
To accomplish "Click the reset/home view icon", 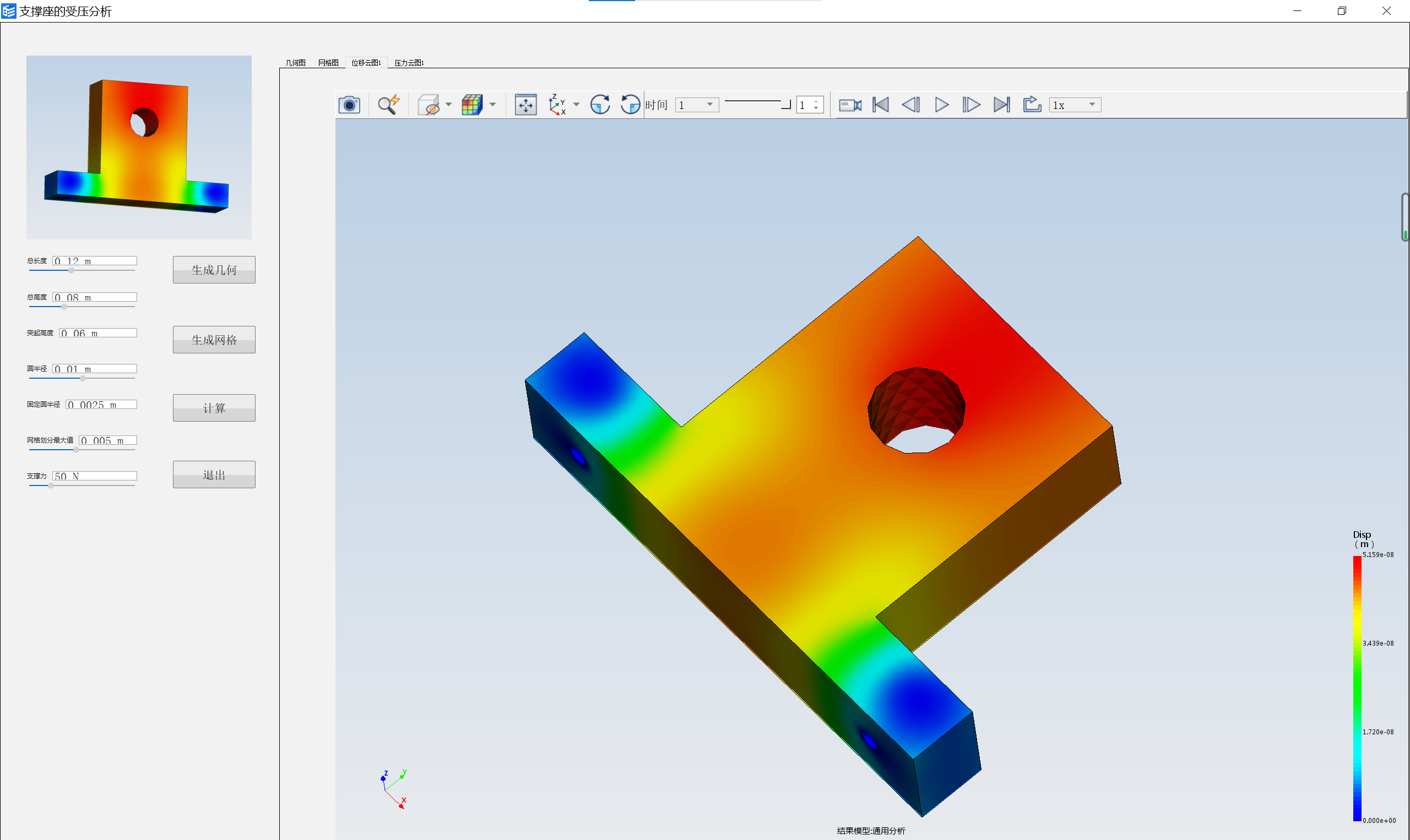I will click(x=522, y=104).
